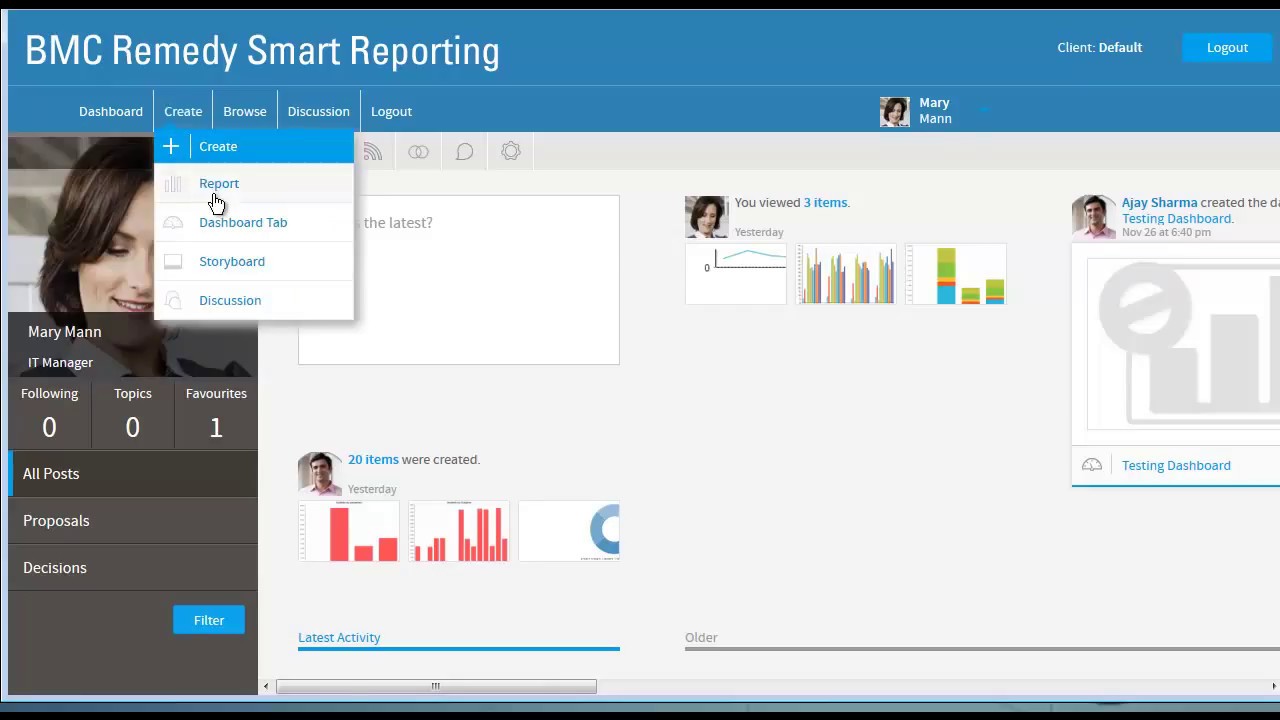Click the blue Logout button at top right
The width and height of the screenshot is (1280, 720).
point(1227,47)
